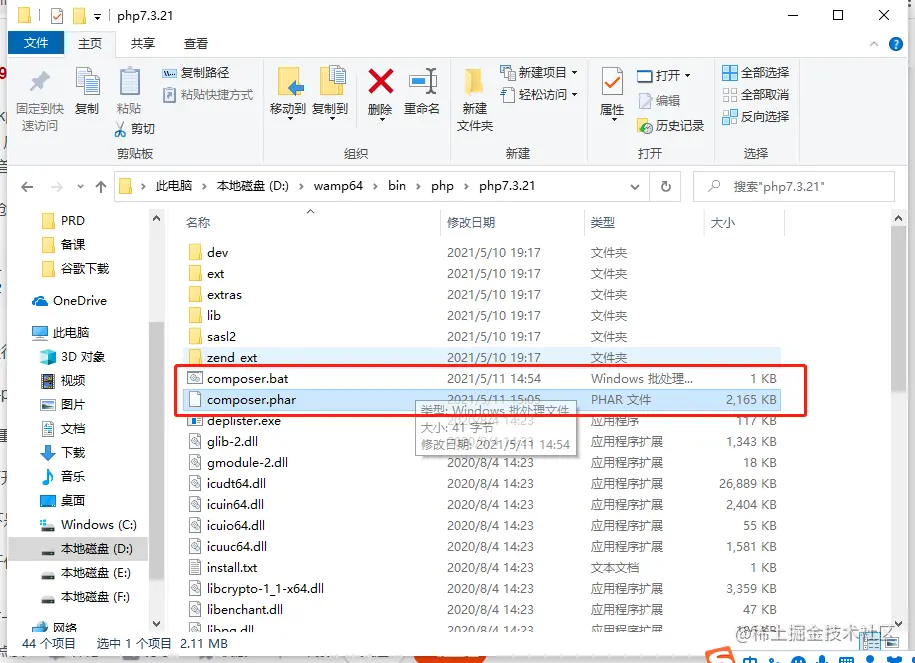Click the Properties (属性) icon
915x663 pixels.
coord(612,82)
